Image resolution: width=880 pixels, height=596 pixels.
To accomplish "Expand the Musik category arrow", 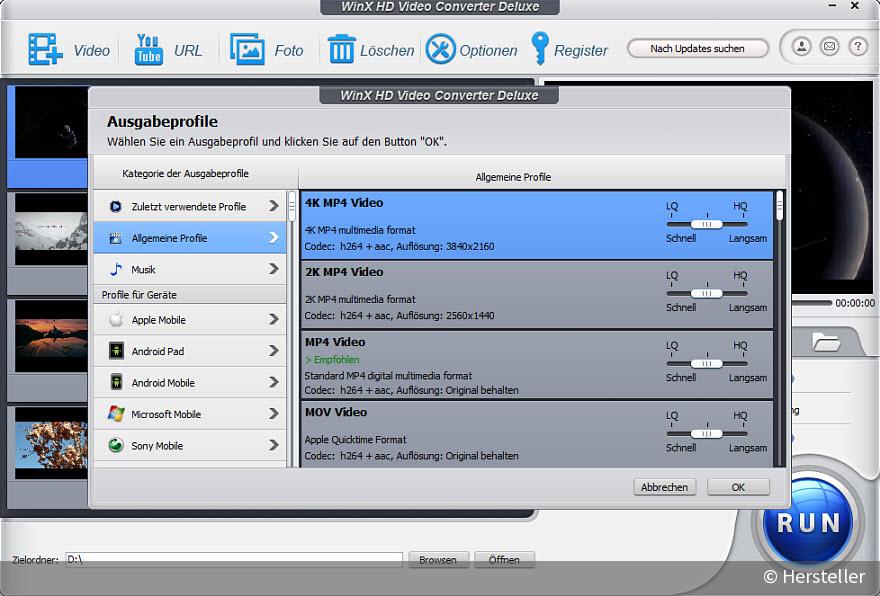I will click(273, 269).
